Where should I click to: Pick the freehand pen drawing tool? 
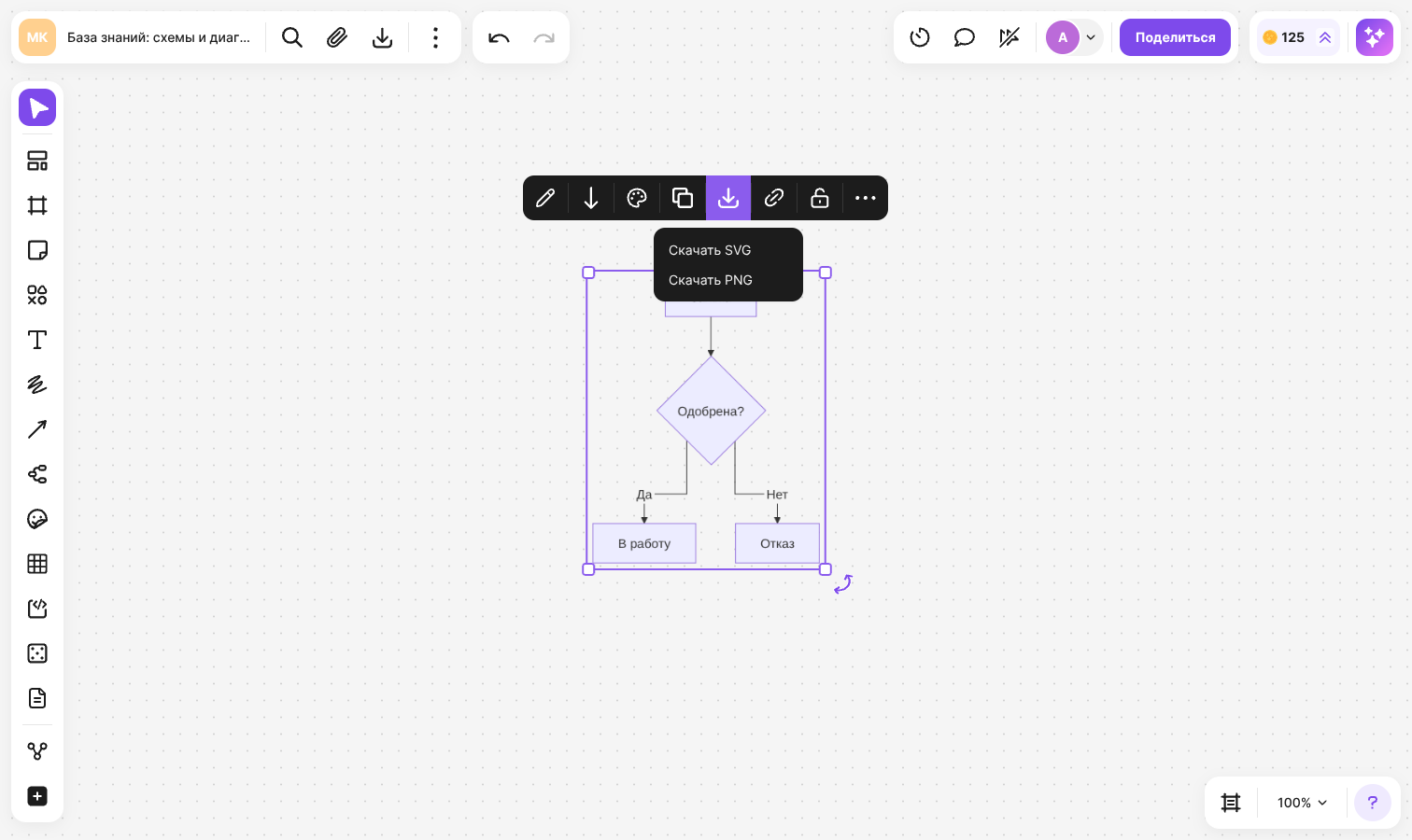pos(37,385)
